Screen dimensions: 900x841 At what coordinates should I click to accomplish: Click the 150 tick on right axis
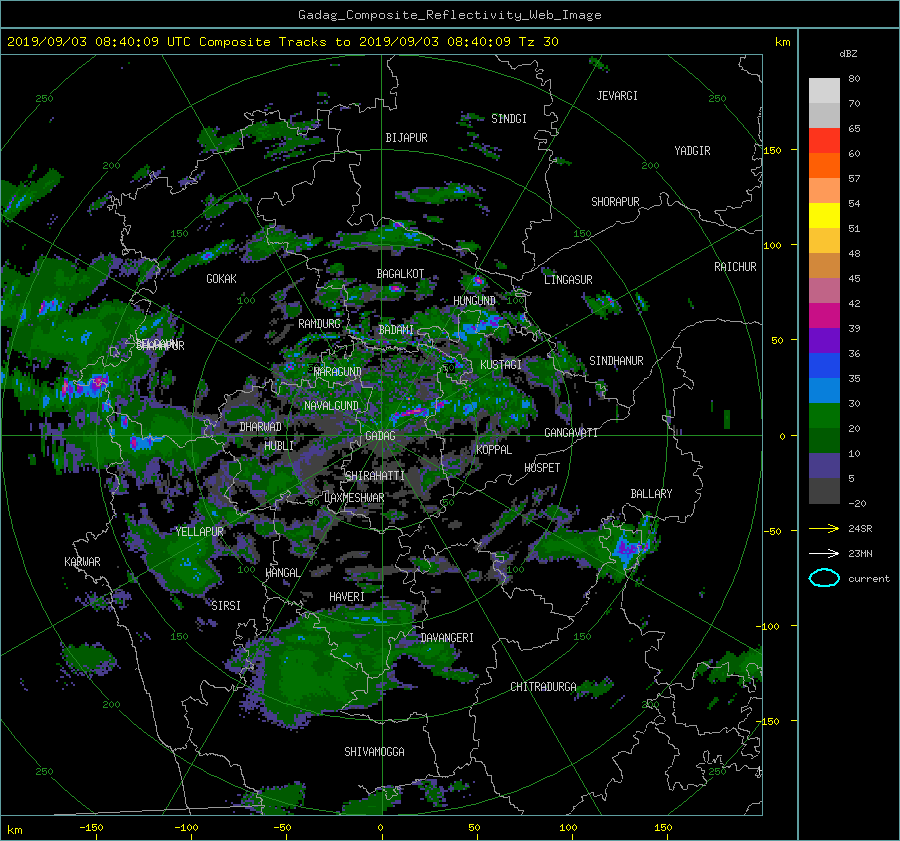coord(772,150)
